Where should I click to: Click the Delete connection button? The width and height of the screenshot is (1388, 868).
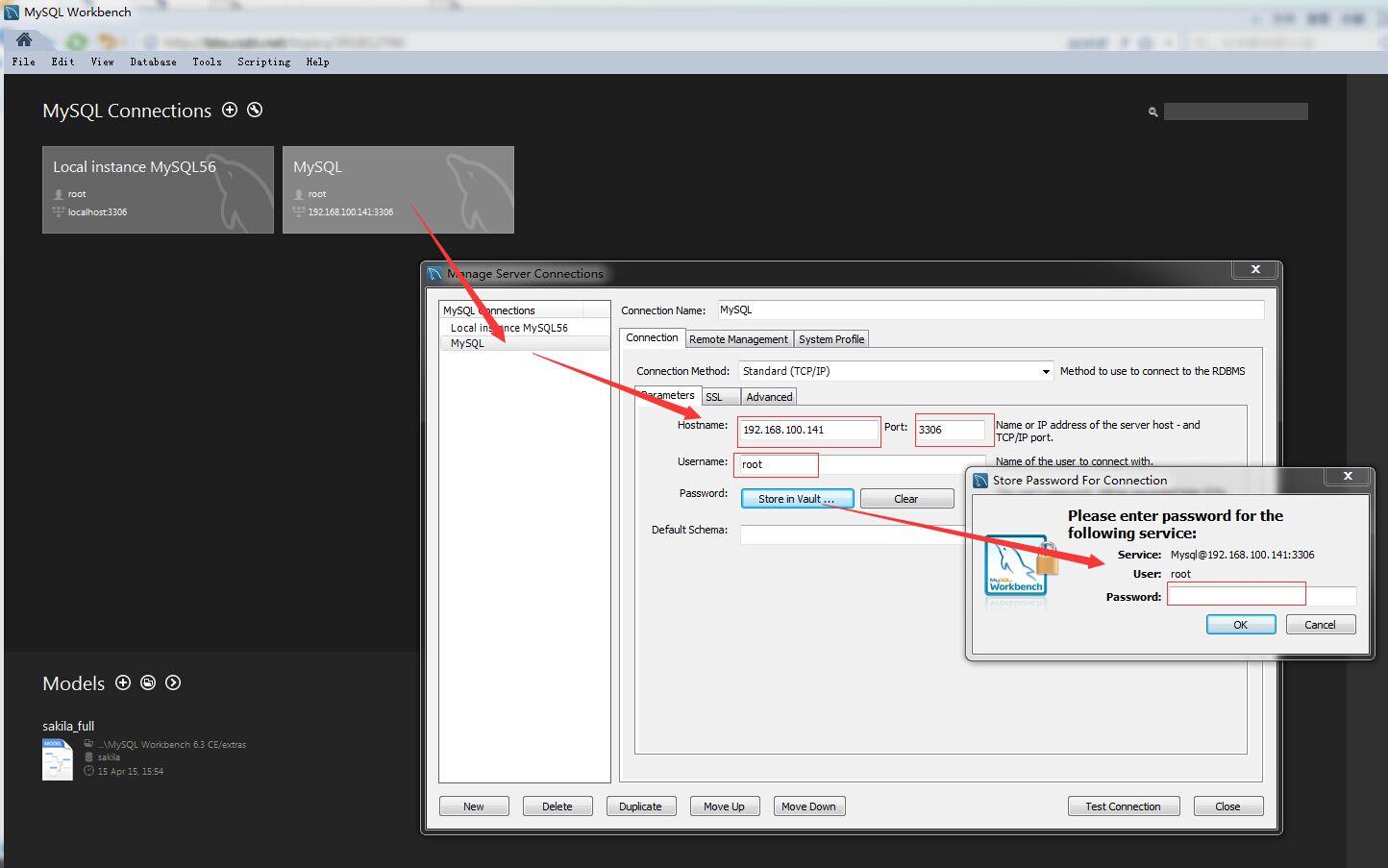pos(558,806)
